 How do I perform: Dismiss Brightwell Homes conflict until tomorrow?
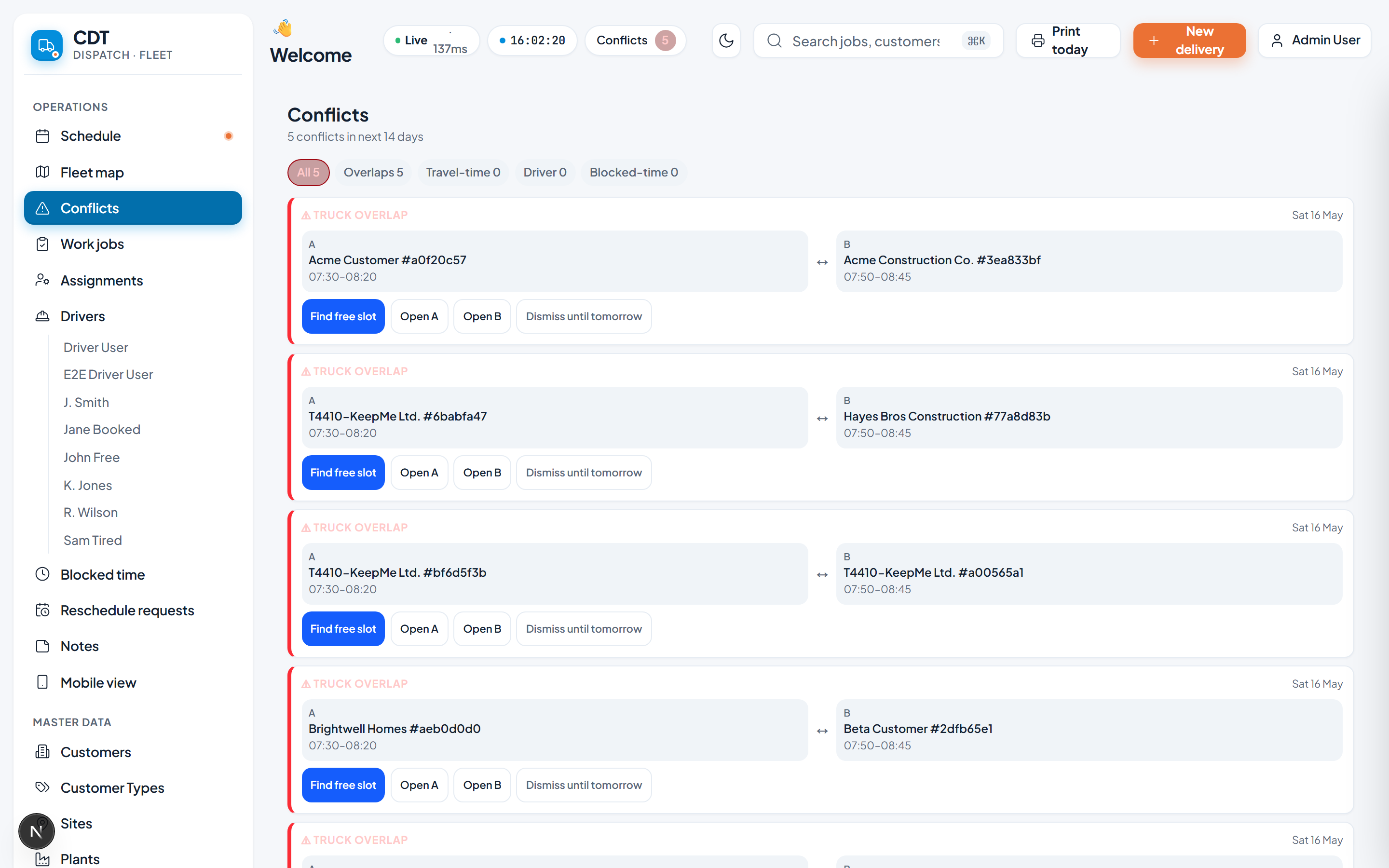(584, 785)
